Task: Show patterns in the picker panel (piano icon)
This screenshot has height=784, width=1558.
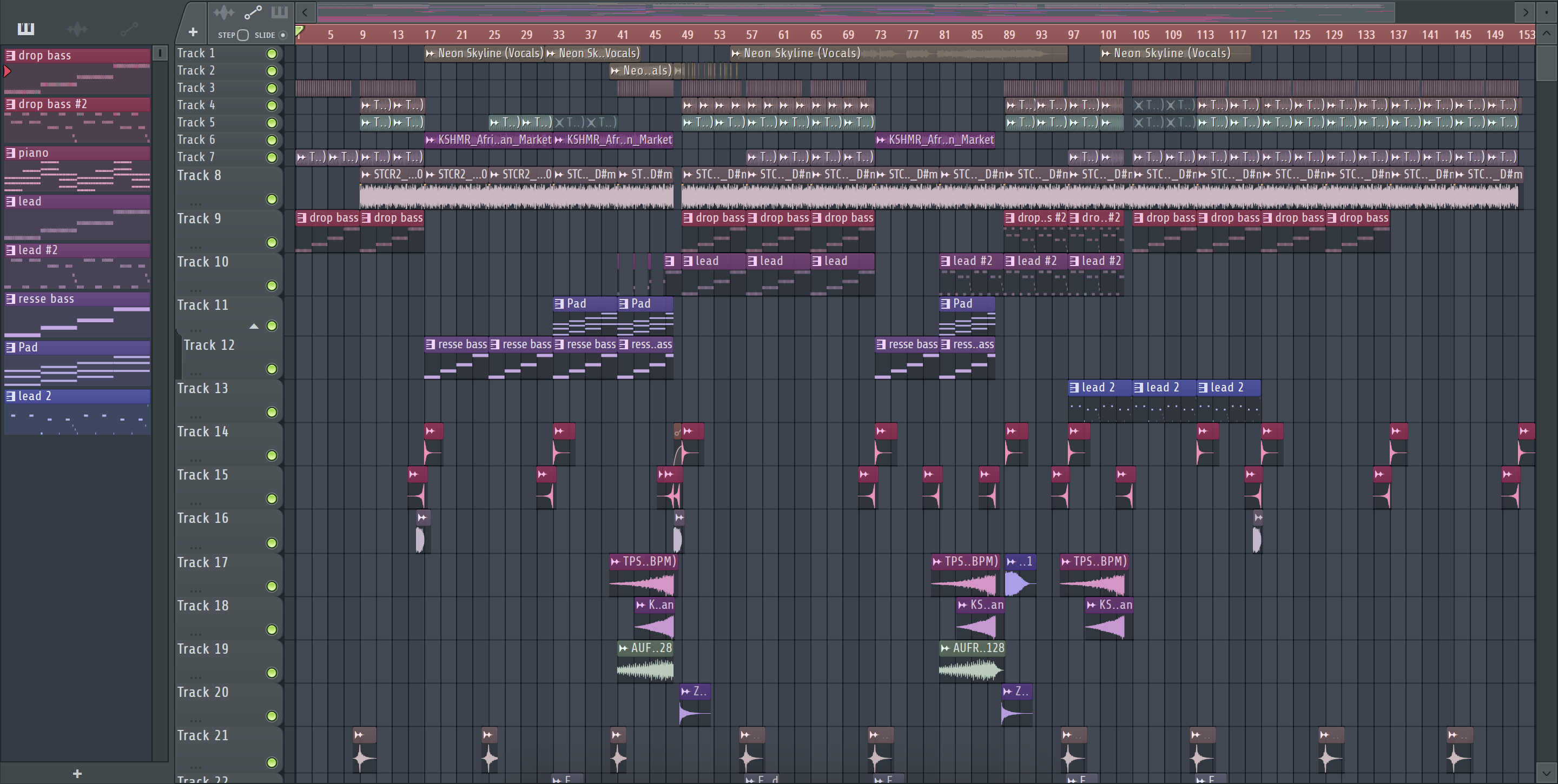Action: (26, 29)
